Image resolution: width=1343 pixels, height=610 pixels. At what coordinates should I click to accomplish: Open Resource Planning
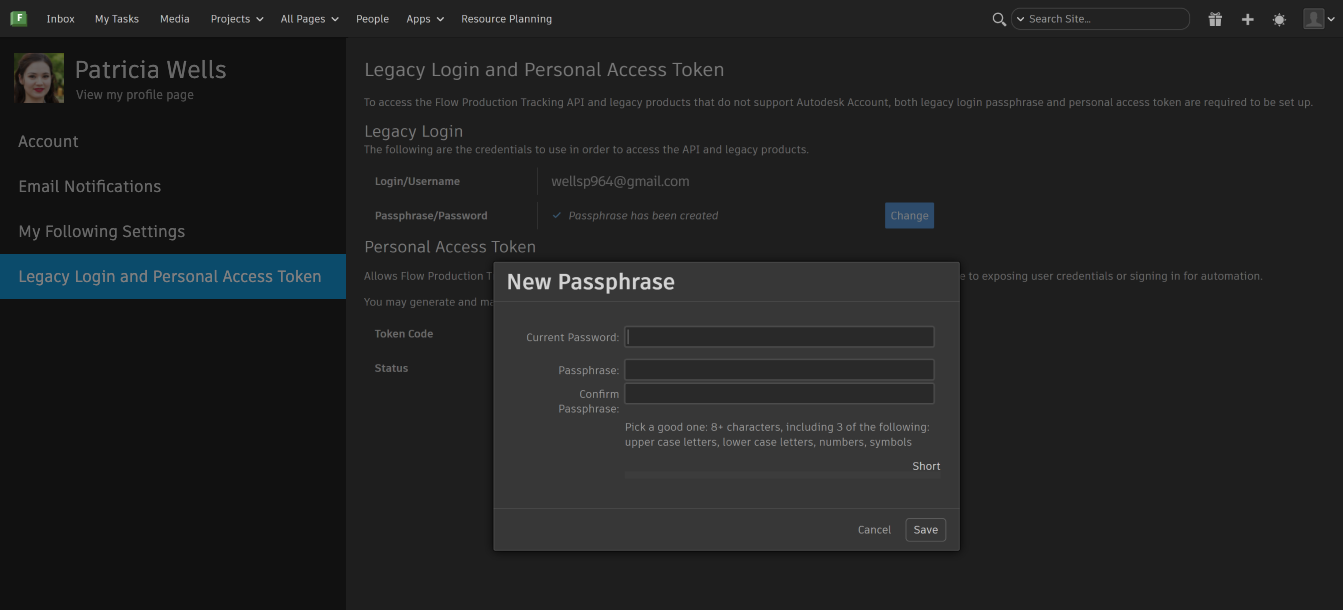tap(506, 19)
